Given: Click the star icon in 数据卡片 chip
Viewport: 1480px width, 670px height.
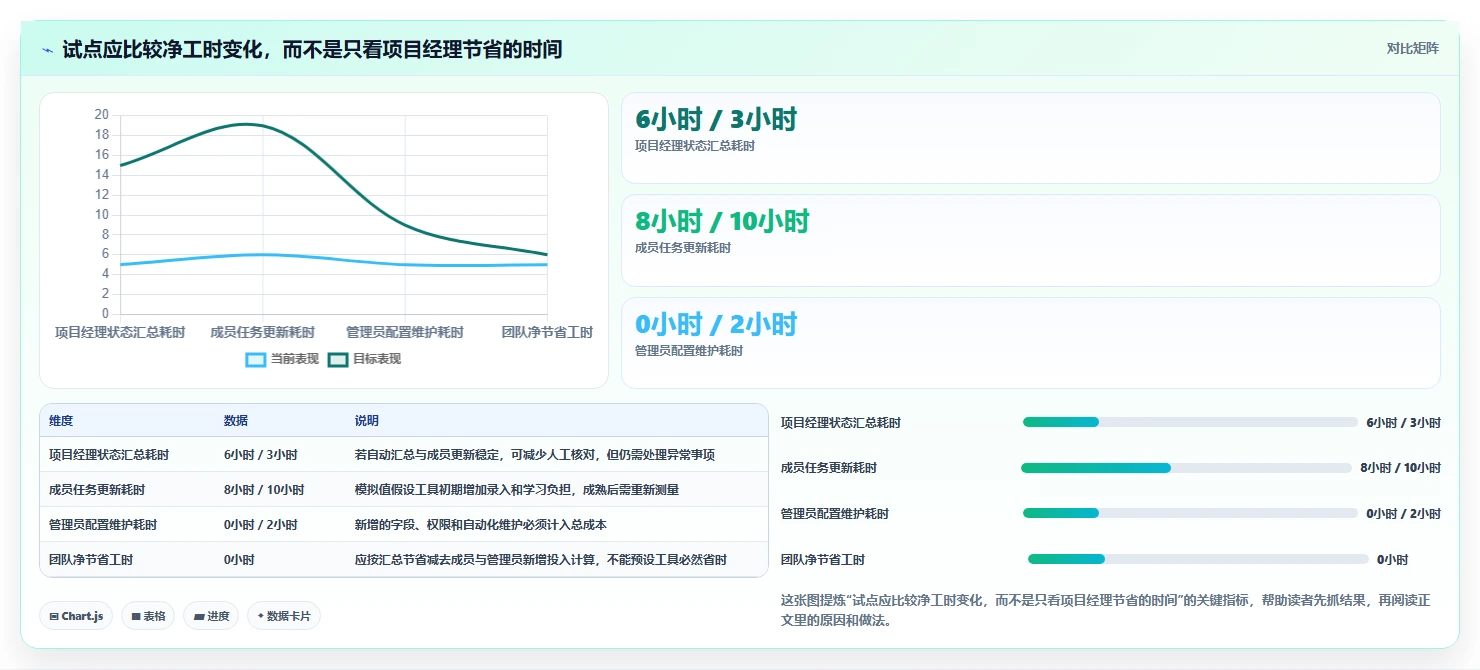Looking at the screenshot, I should point(261,616).
